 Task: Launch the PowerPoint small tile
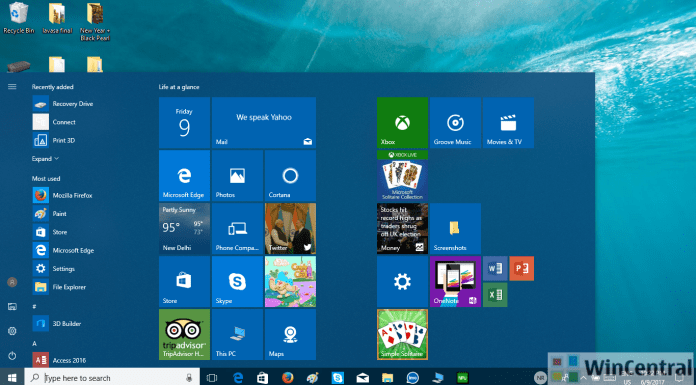coord(522,268)
